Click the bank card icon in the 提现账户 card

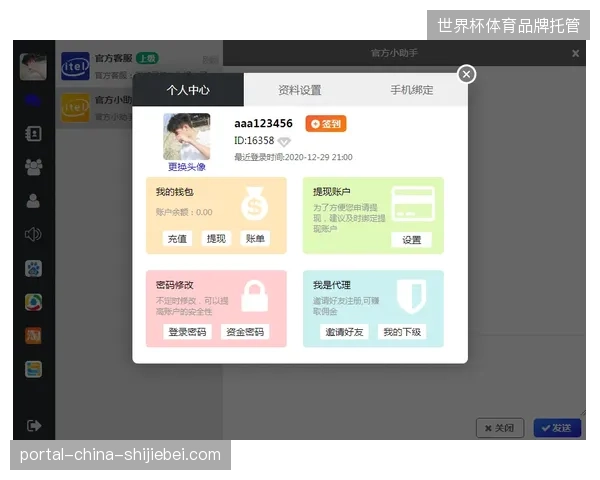[413, 204]
